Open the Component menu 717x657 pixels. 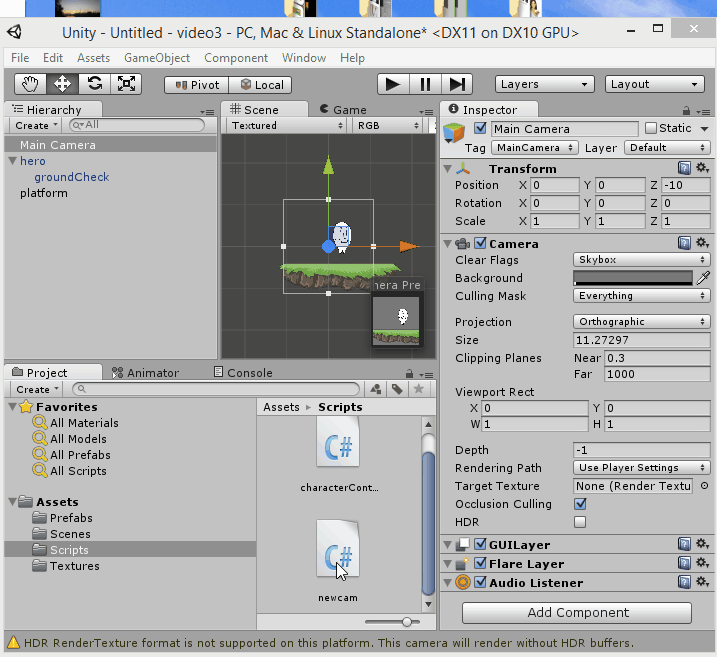coord(236,58)
